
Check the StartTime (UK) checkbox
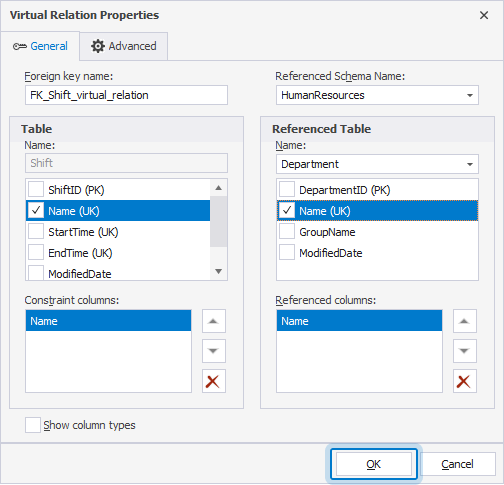click(36, 232)
